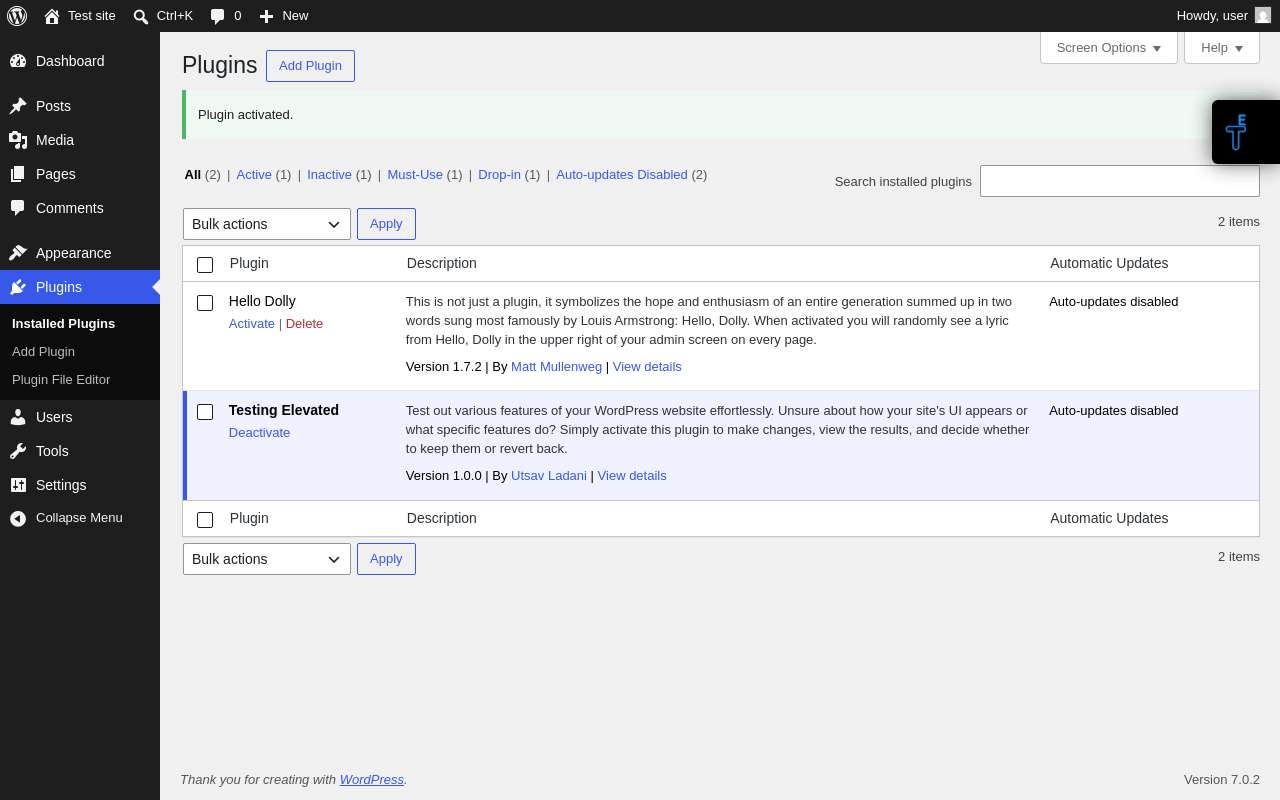
Task: View details for Hello Dolly
Action: point(647,366)
